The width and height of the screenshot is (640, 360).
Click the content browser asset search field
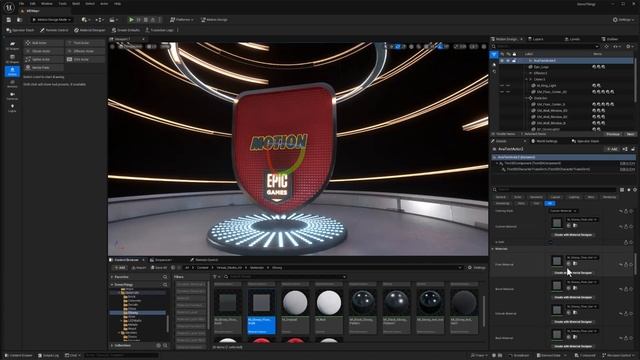286,277
